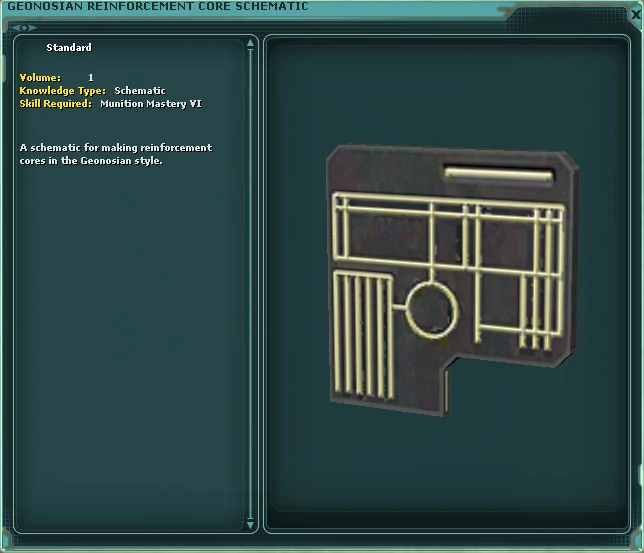Click the 'Knowledge Type:' label
Image resolution: width=644 pixels, height=553 pixels.
coord(62,91)
